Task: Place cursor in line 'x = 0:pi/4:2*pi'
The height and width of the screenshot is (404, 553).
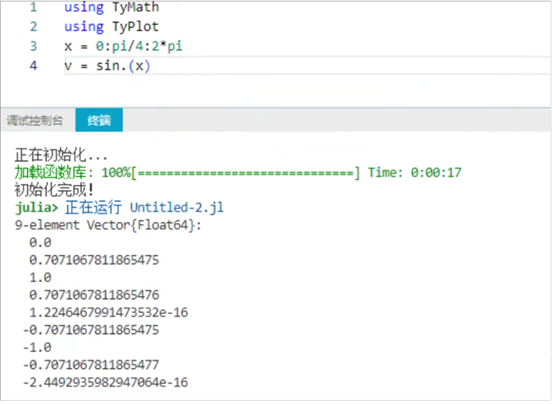Action: pyautogui.click(x=123, y=46)
